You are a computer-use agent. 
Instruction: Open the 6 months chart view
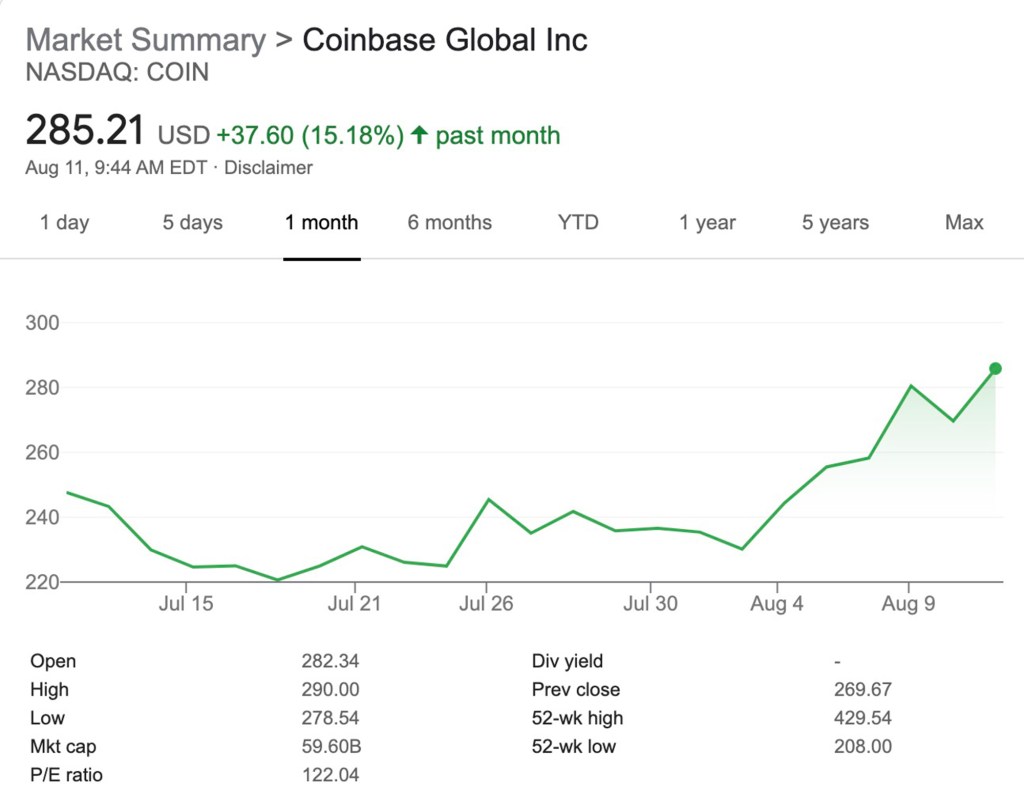click(449, 223)
